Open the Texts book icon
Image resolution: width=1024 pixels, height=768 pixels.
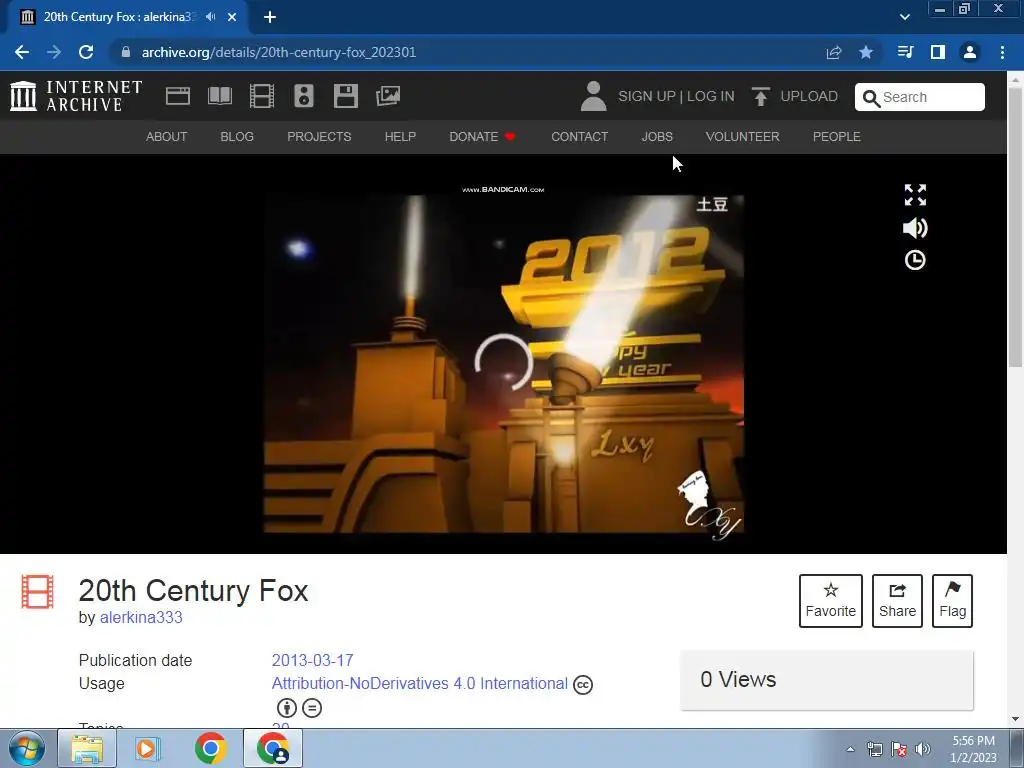(x=220, y=96)
